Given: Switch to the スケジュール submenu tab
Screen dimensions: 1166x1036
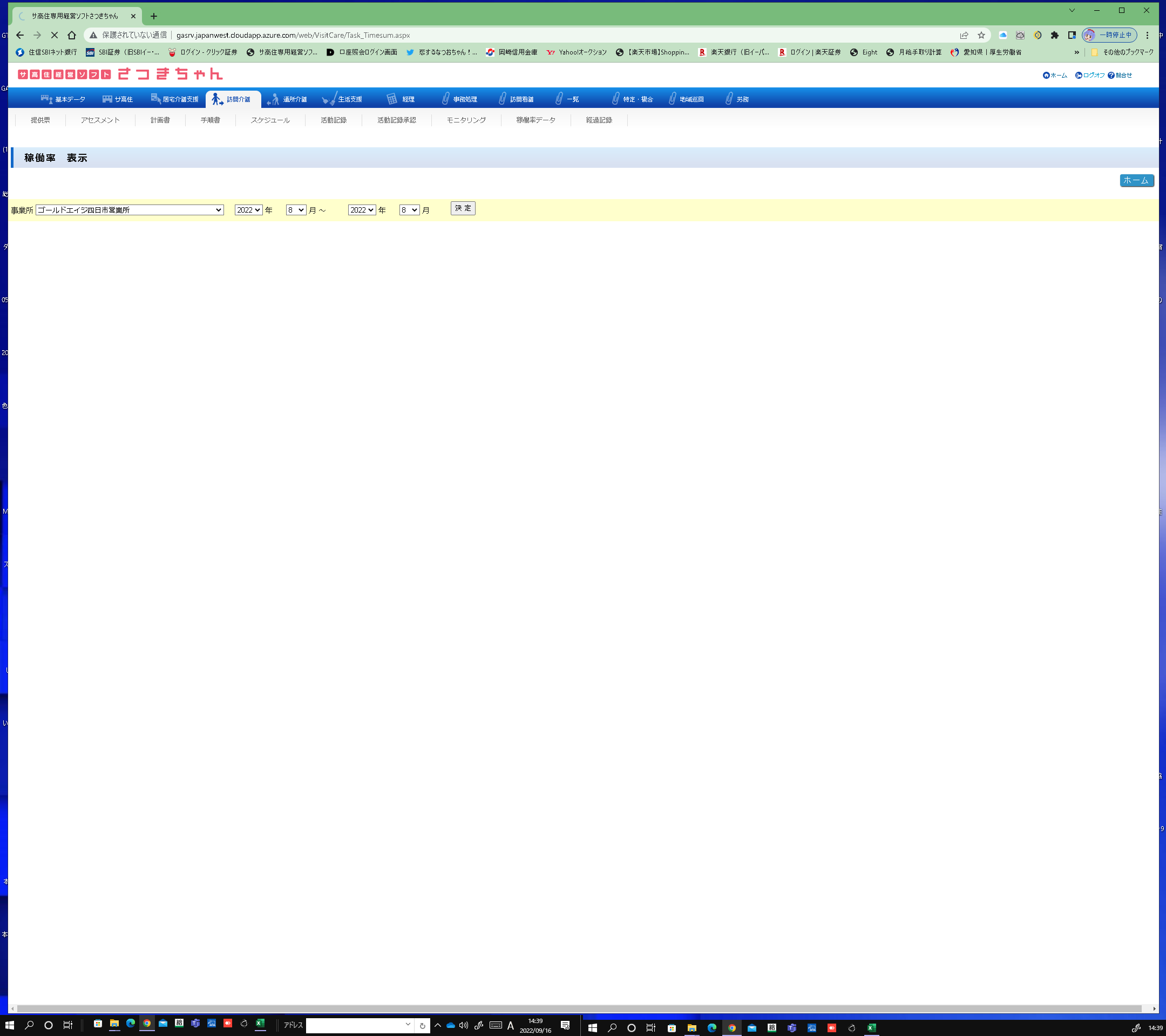Looking at the screenshot, I should (270, 120).
